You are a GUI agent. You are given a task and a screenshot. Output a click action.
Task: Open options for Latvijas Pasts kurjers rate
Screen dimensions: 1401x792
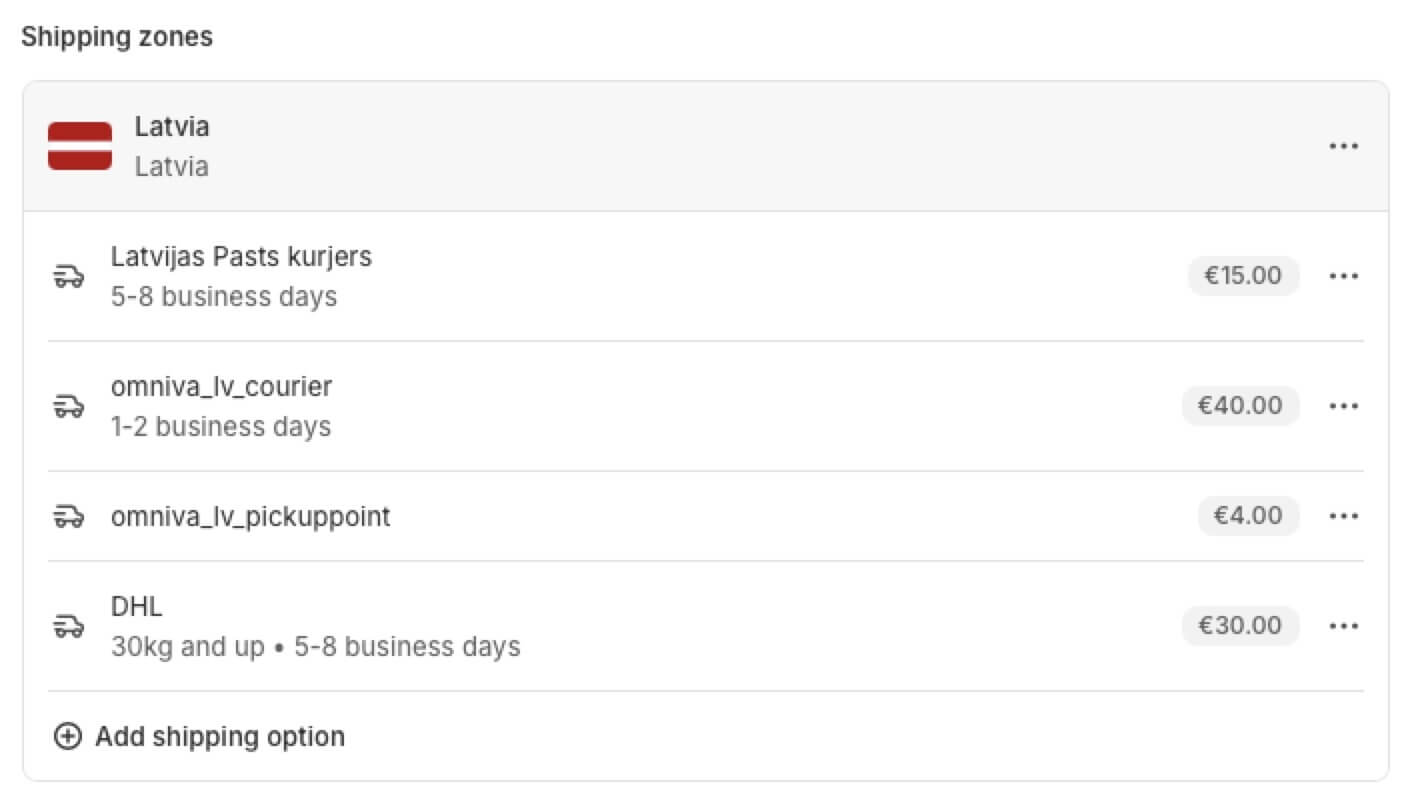click(1343, 276)
